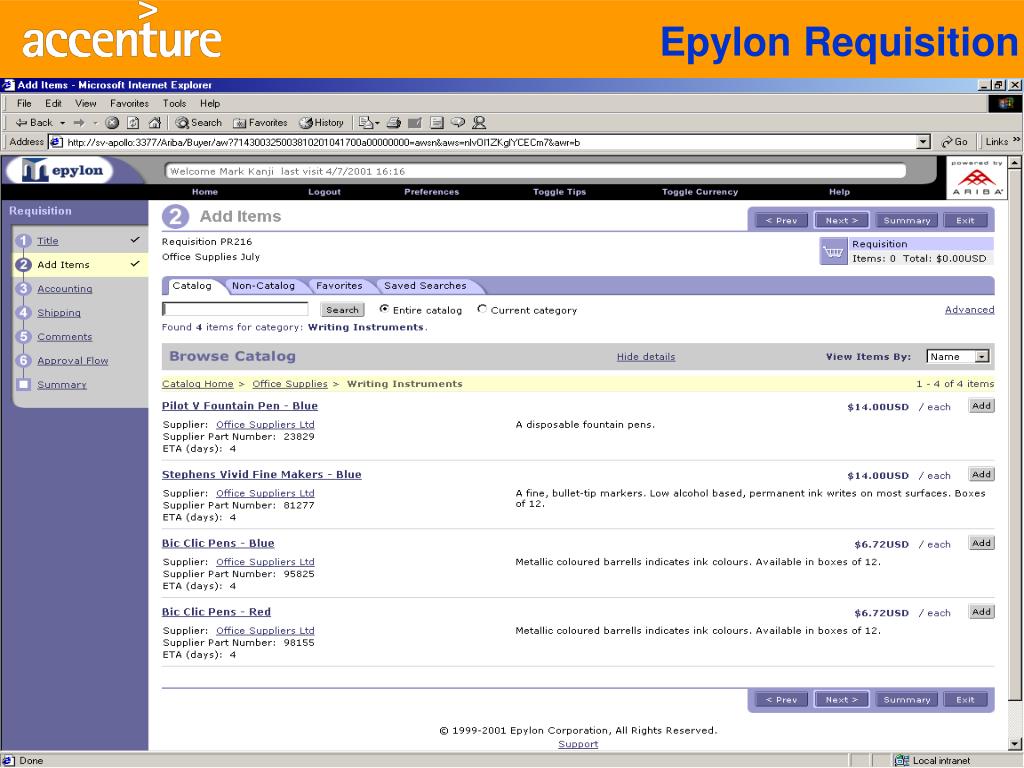The image size is (1024, 768).
Task: Click the Print toolbar icon
Action: (x=394, y=122)
